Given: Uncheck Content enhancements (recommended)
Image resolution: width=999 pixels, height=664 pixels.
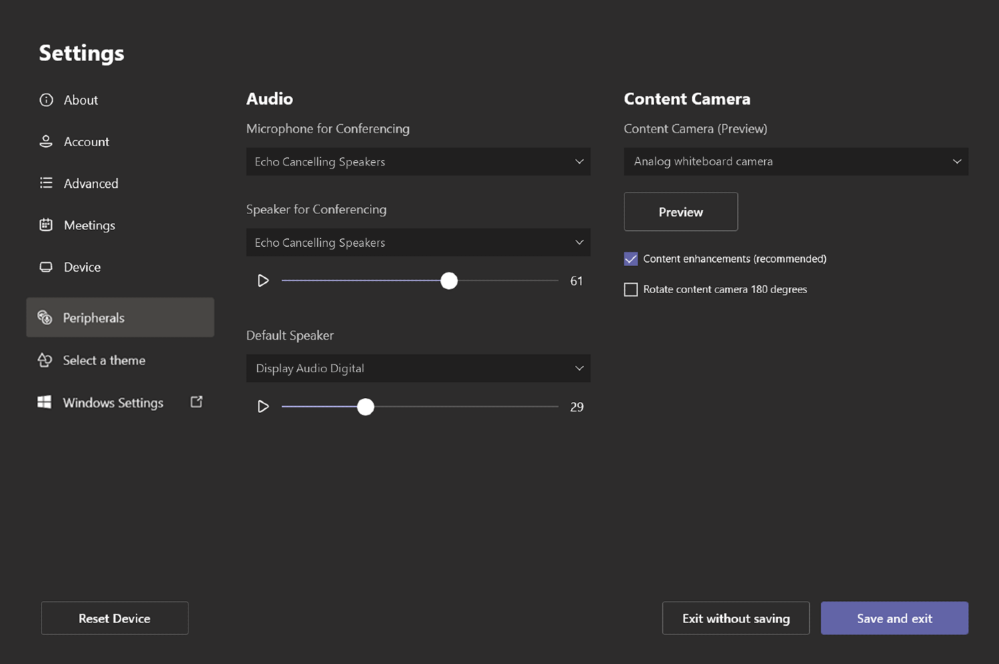Looking at the screenshot, I should pyautogui.click(x=631, y=259).
